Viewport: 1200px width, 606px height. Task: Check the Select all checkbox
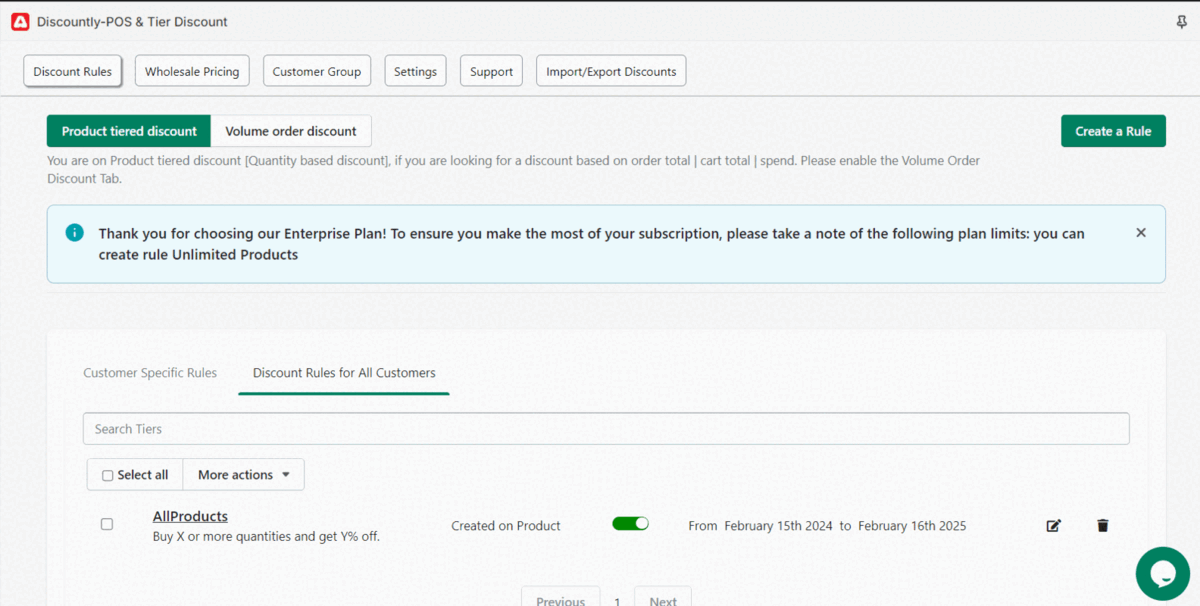[x=108, y=476]
